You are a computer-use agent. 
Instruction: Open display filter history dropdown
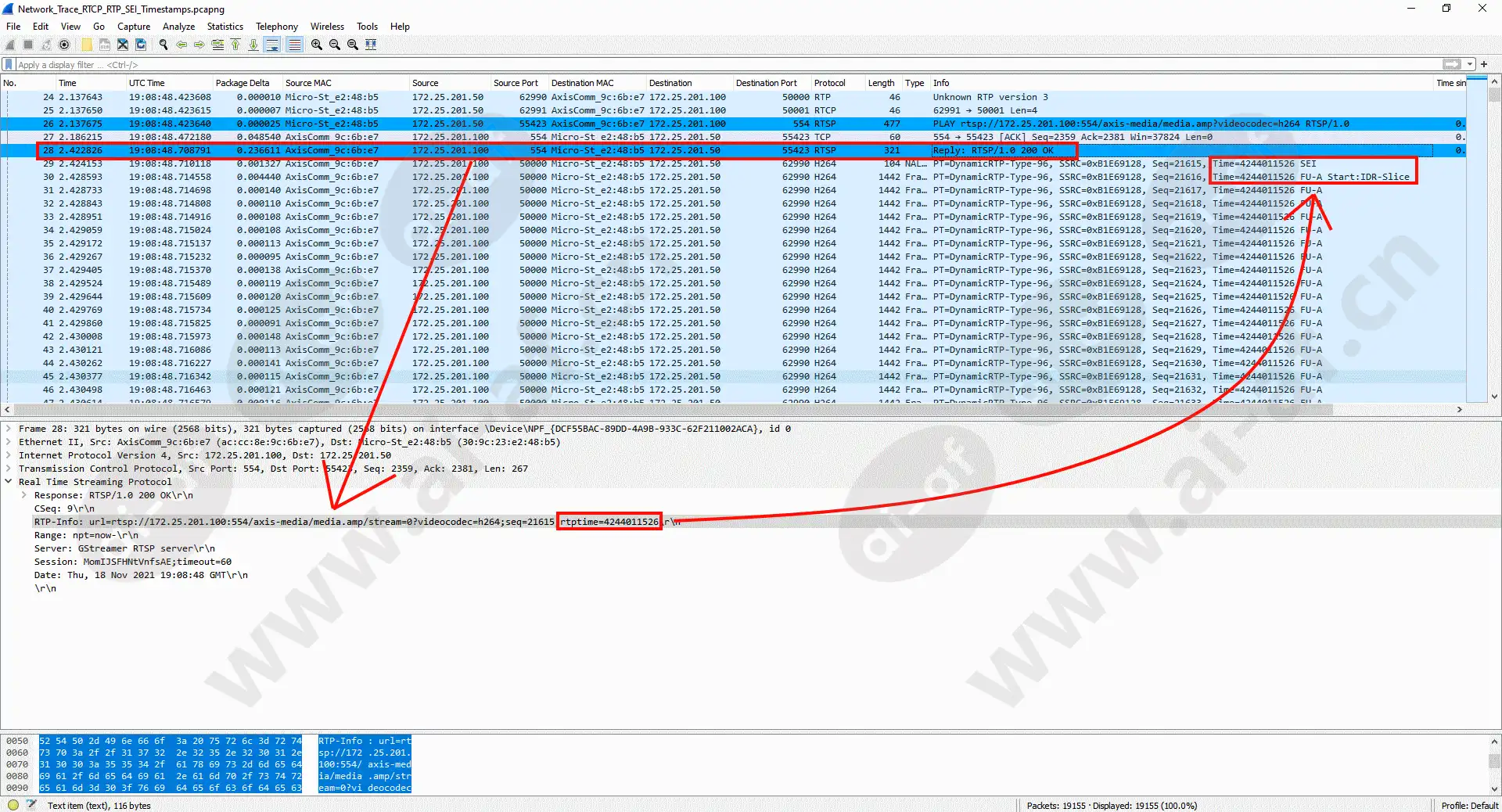click(1470, 64)
